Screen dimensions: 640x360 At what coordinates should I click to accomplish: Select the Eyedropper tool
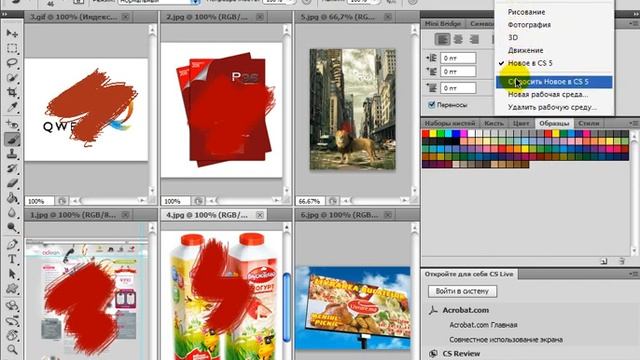pos(12,107)
